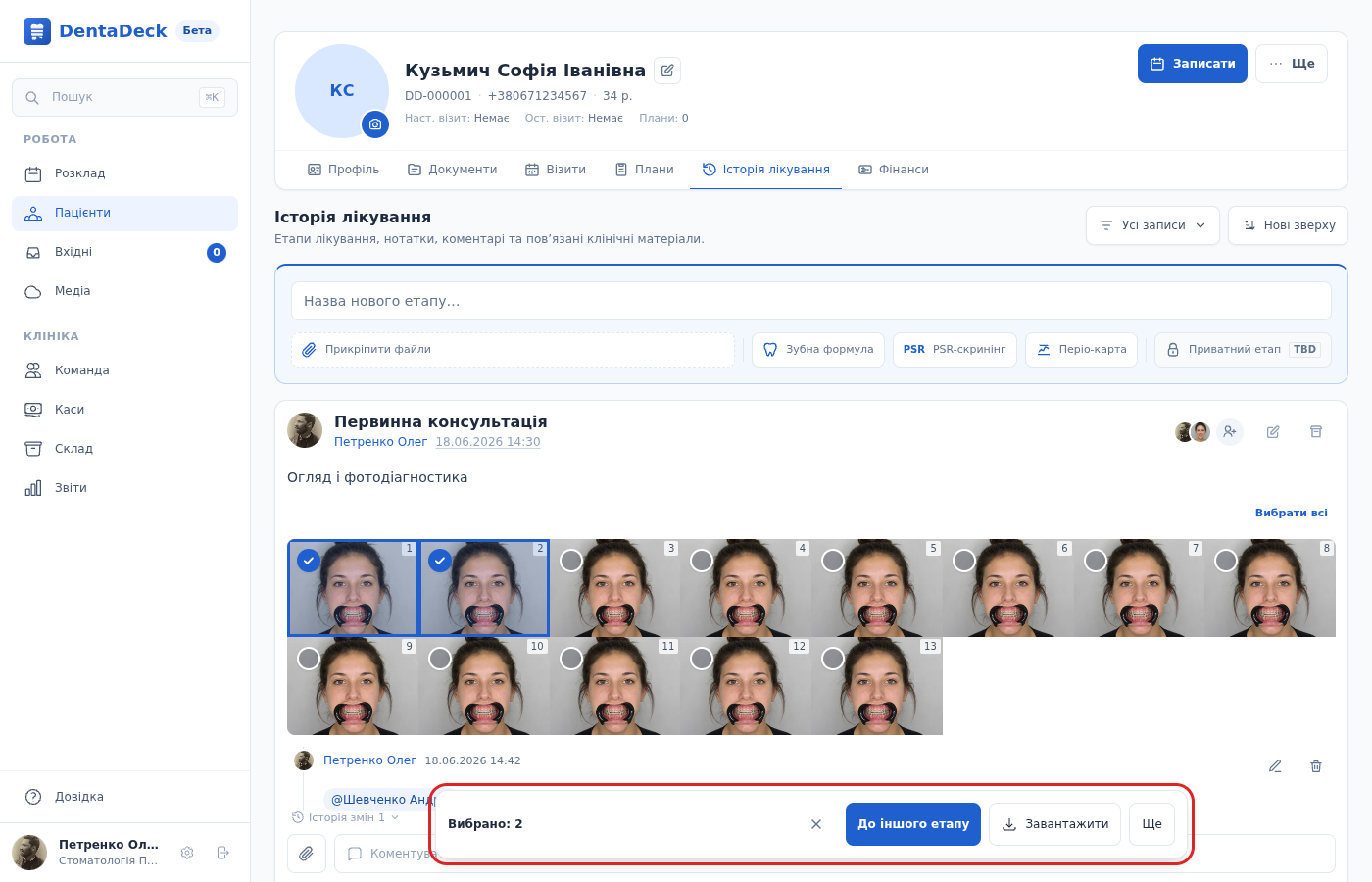
Task: Upload patient photo via camera icon
Action: click(x=375, y=124)
